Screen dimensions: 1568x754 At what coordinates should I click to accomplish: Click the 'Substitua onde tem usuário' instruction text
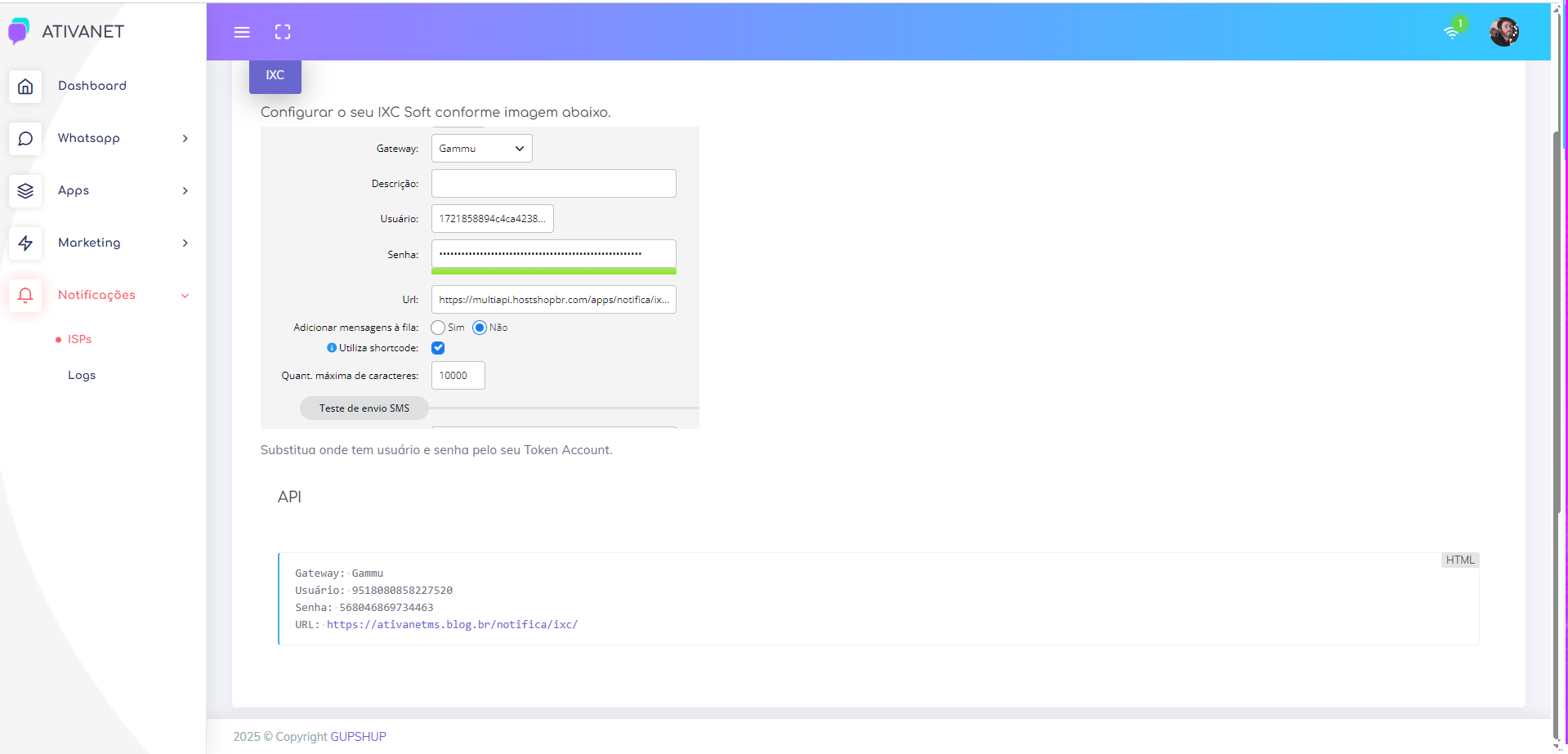tap(436, 450)
